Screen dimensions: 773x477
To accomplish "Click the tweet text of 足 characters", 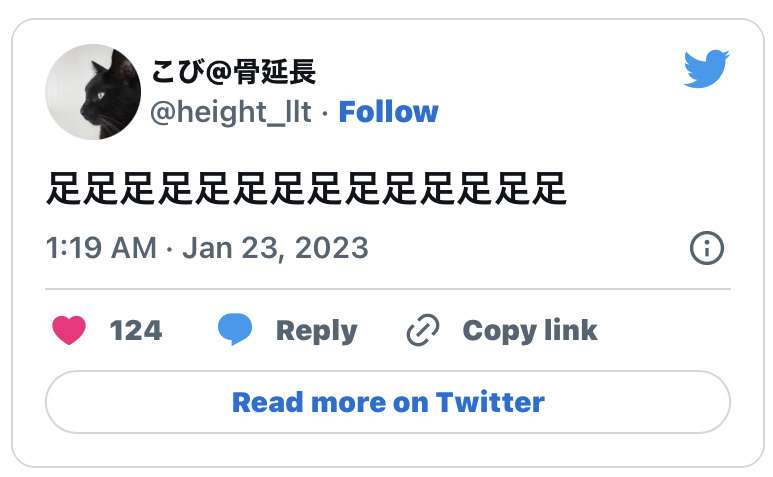I will click(306, 188).
